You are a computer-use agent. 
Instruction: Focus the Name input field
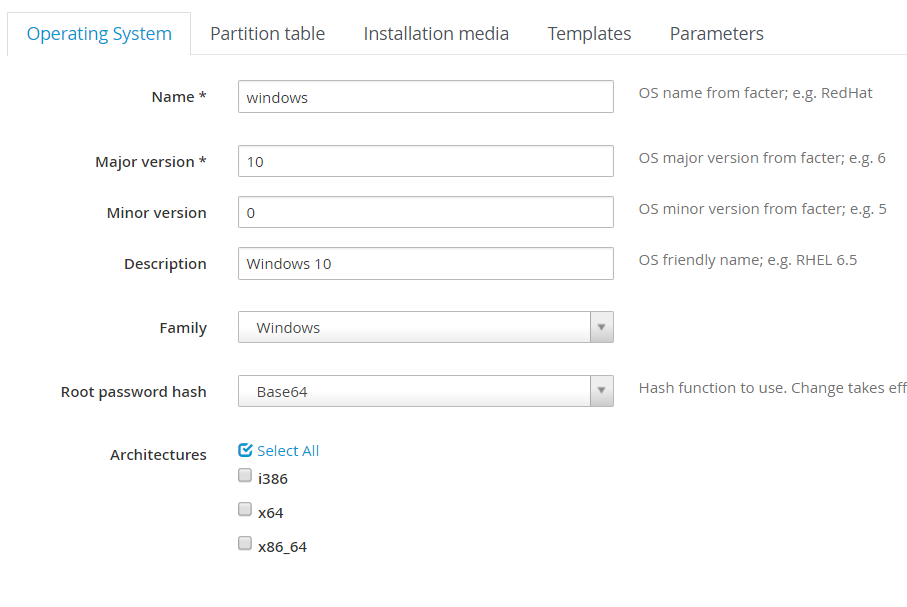[x=426, y=97]
